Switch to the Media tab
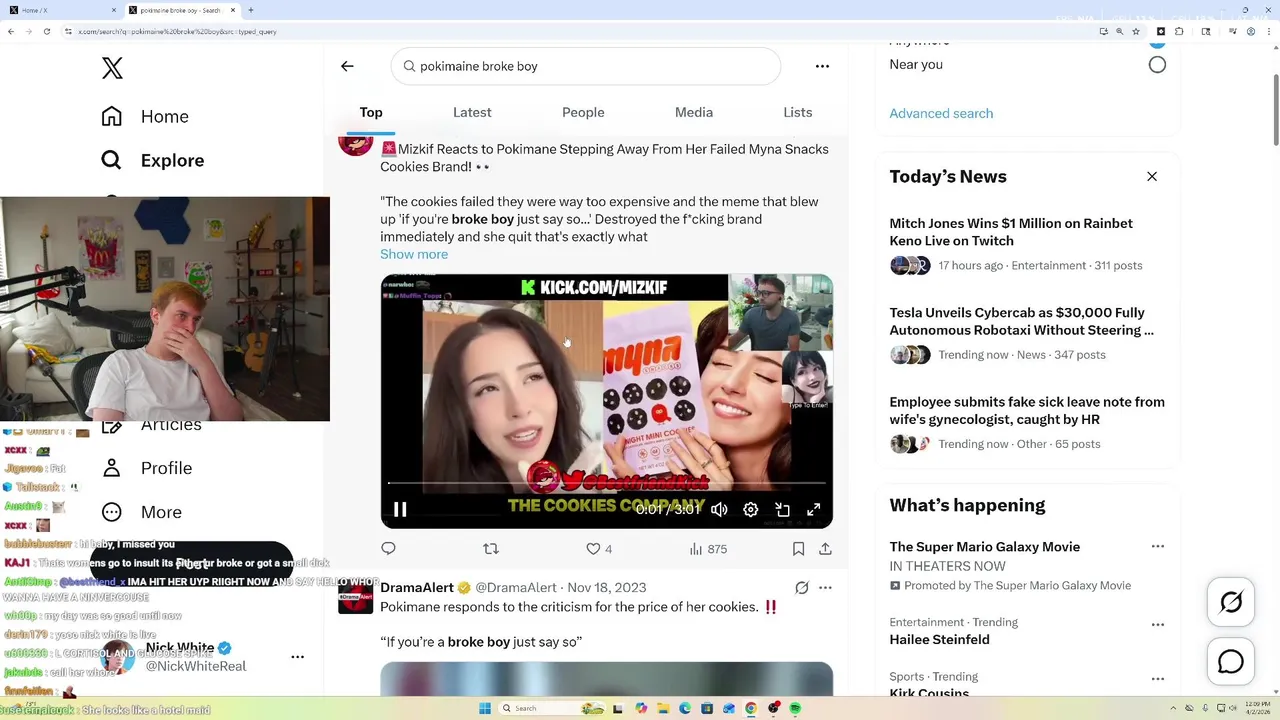This screenshot has height=720, width=1280. point(694,113)
